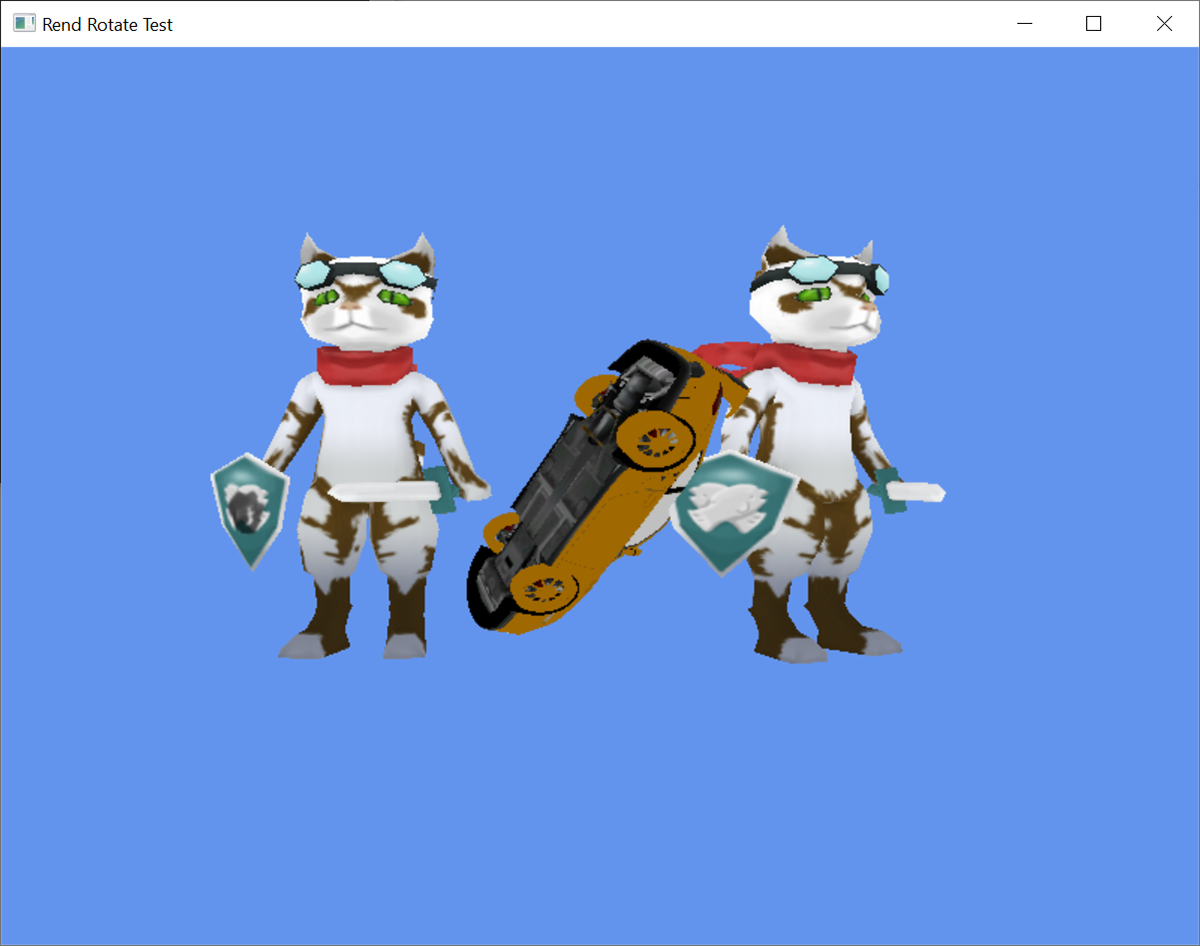Click the Rend Rotate Test app icon
The image size is (1200, 946).
click(24, 24)
